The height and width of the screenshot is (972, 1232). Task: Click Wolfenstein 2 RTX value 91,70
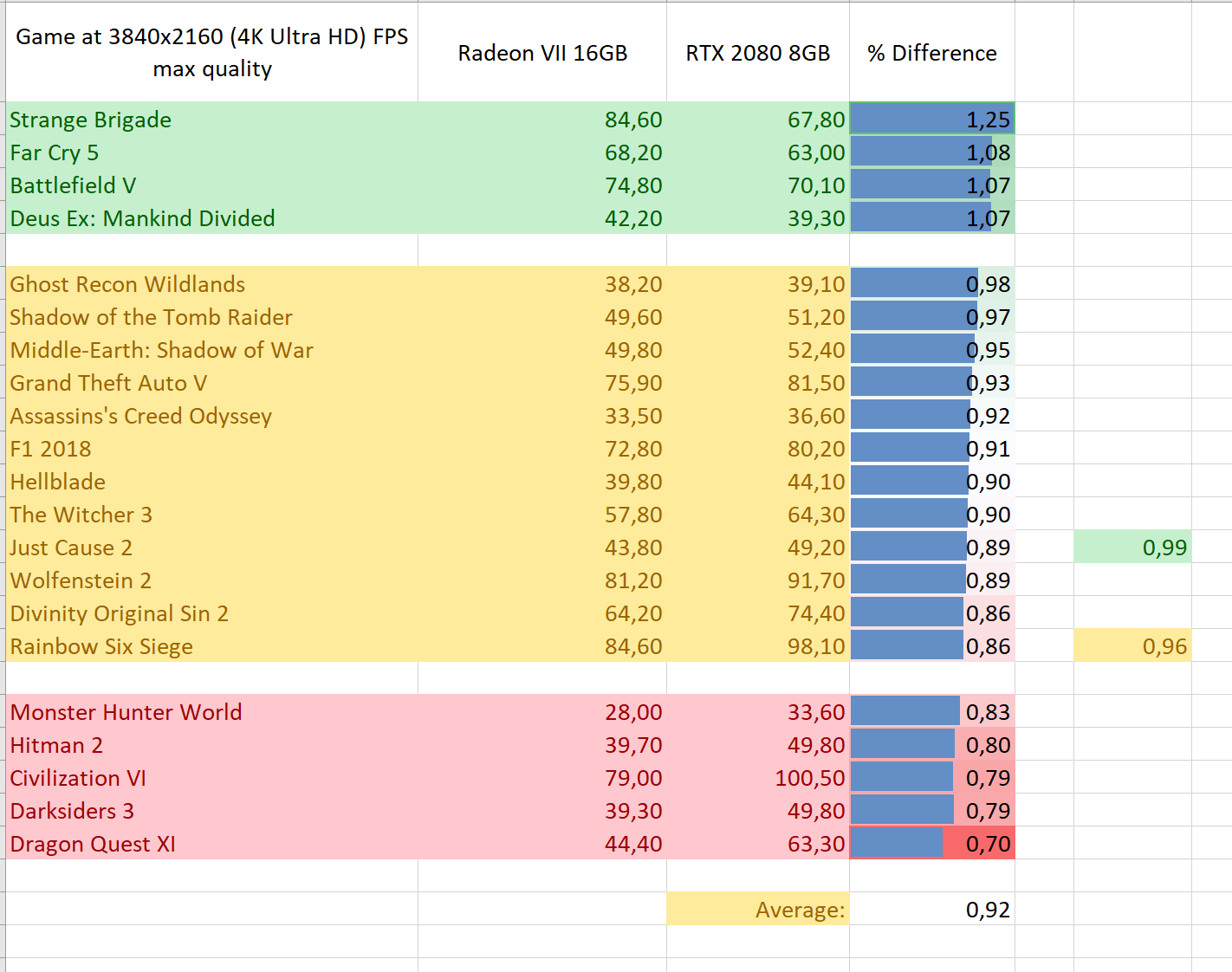coord(758,580)
